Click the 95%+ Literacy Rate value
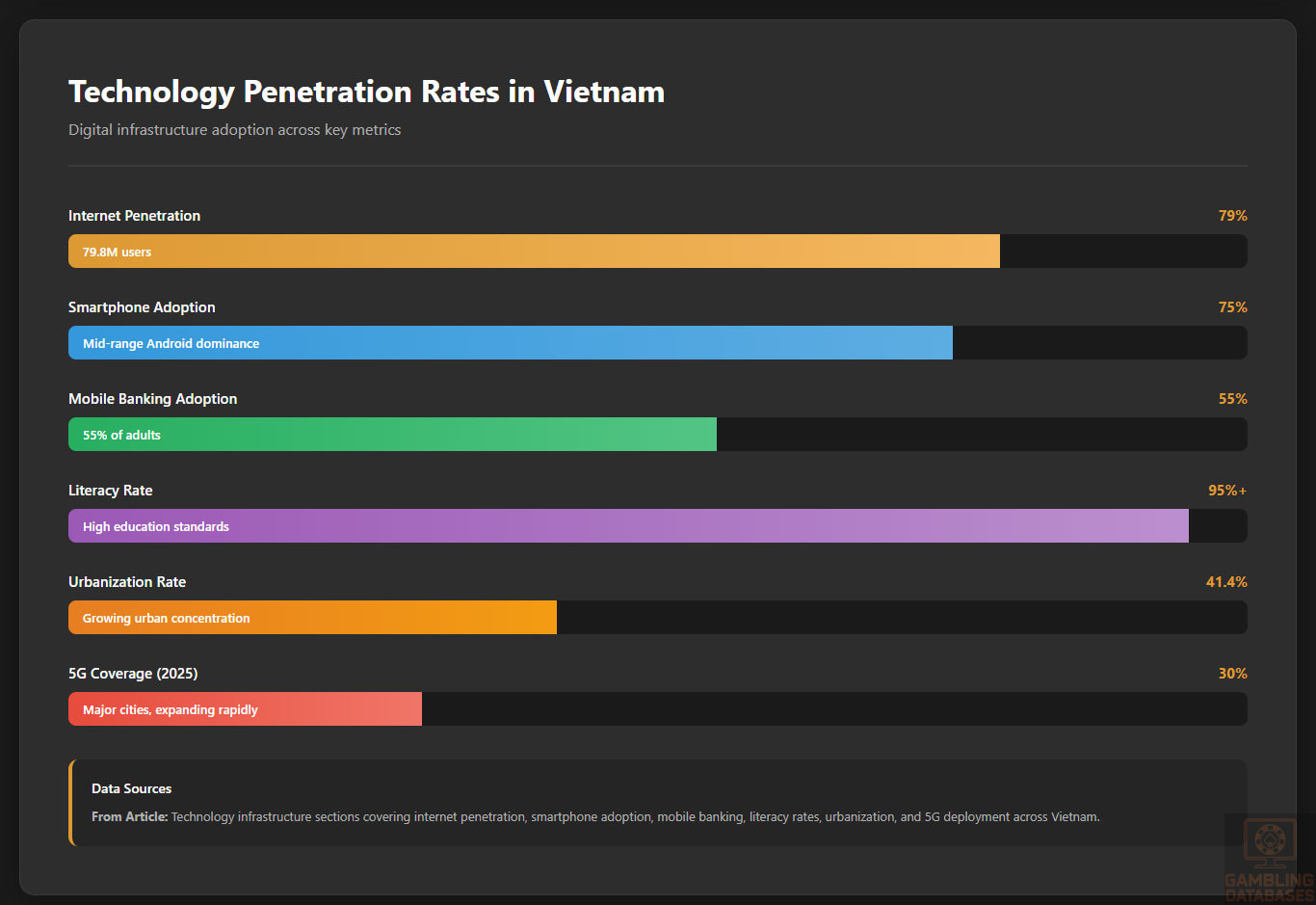The width and height of the screenshot is (1316, 905). (1226, 491)
